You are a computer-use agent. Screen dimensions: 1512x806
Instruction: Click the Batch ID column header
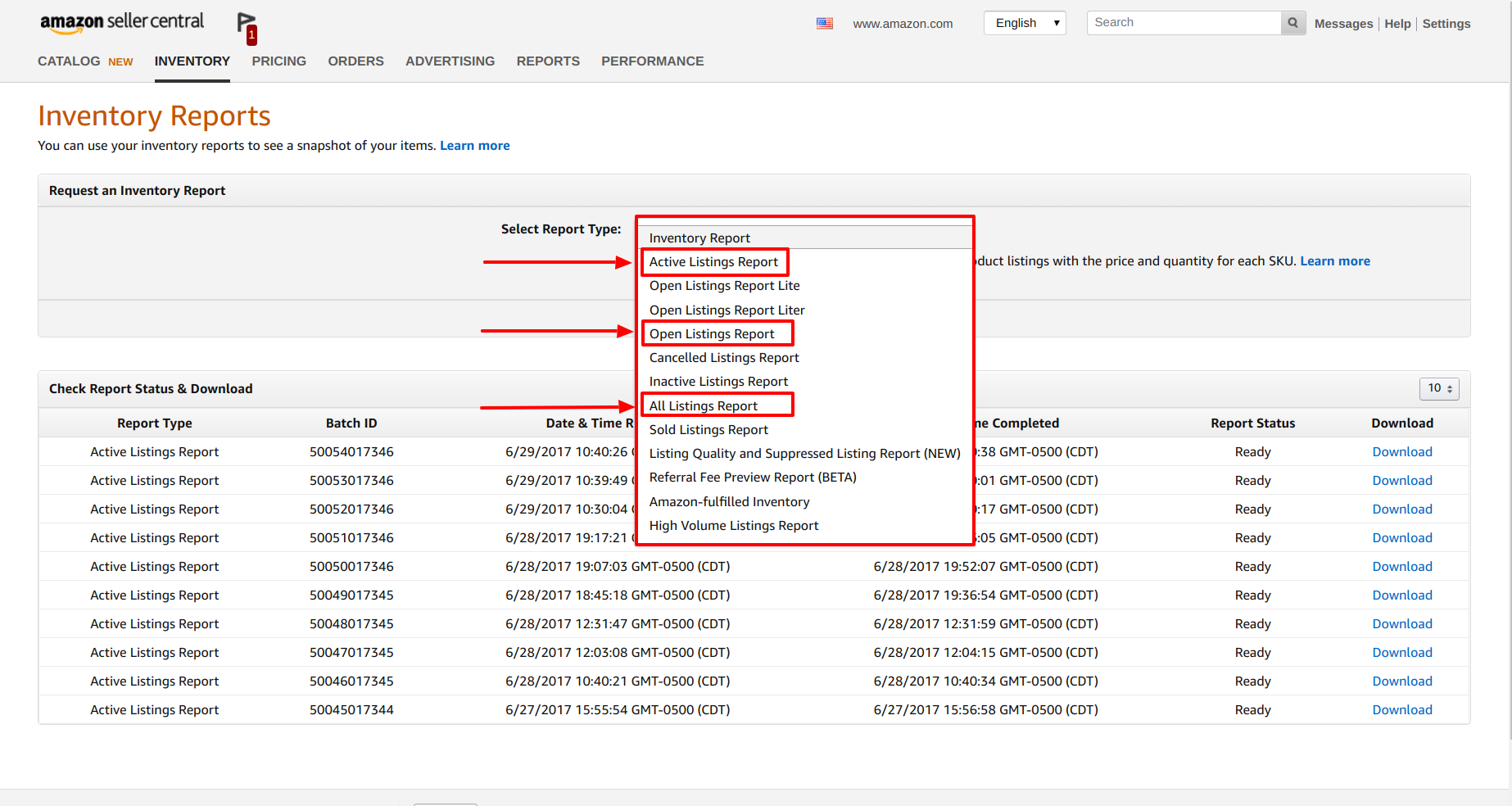[x=351, y=423]
